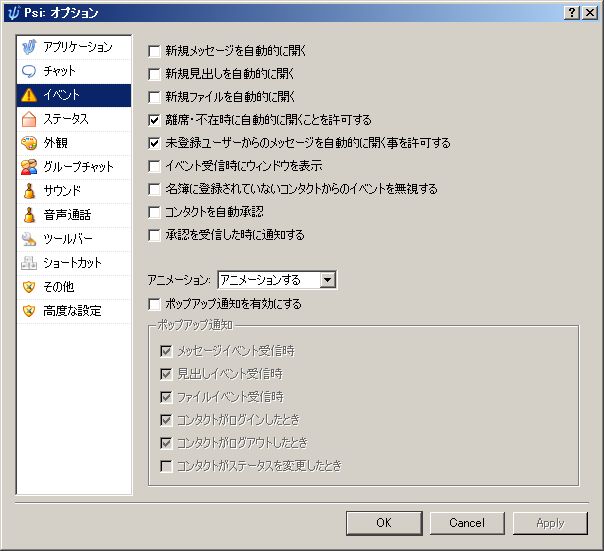Viewport: 604px width, 551px height.
Task: Toggle コンタクトがステータスを変更したとき checkbox
Action: tap(166, 466)
